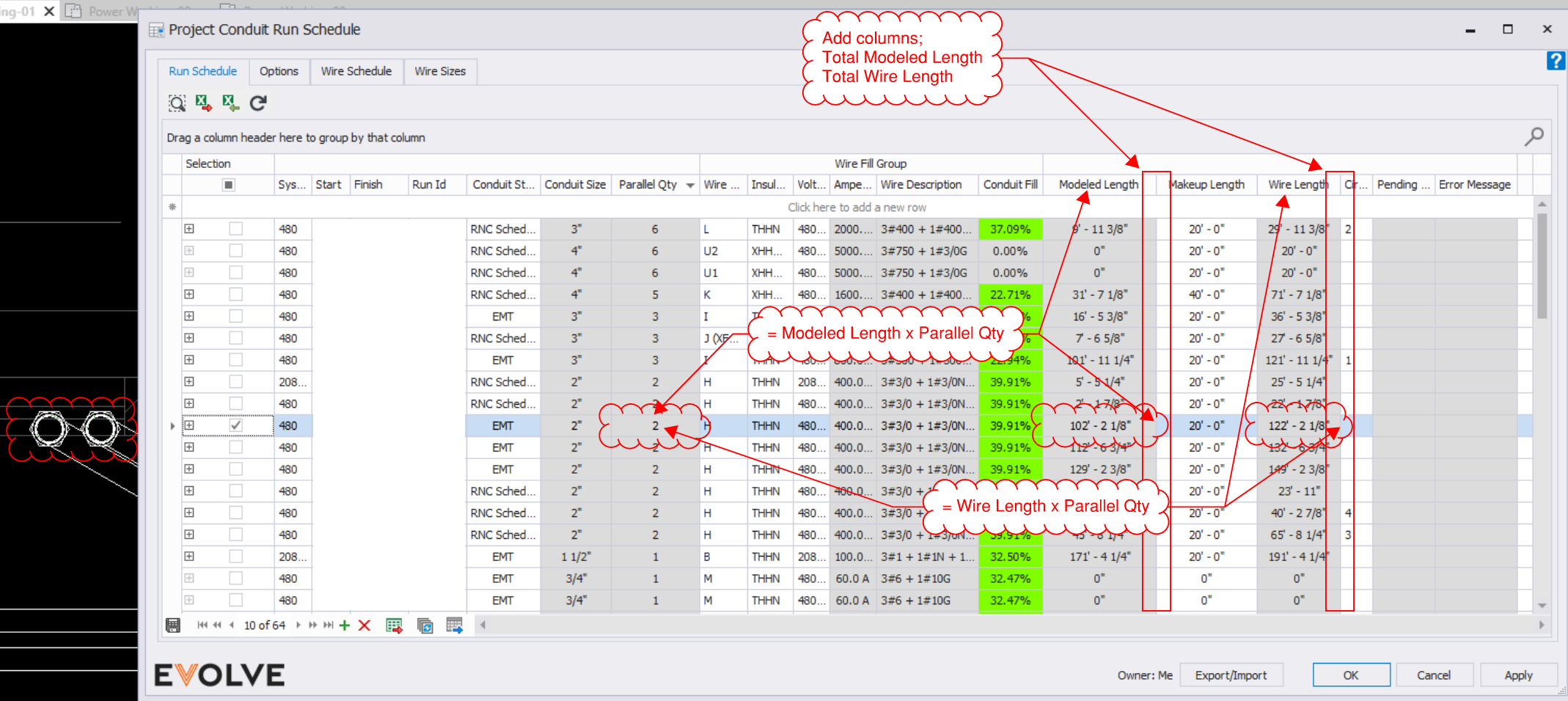The image size is (1568, 701).
Task: Check the checkbox on the first 480 row
Action: [x=235, y=228]
